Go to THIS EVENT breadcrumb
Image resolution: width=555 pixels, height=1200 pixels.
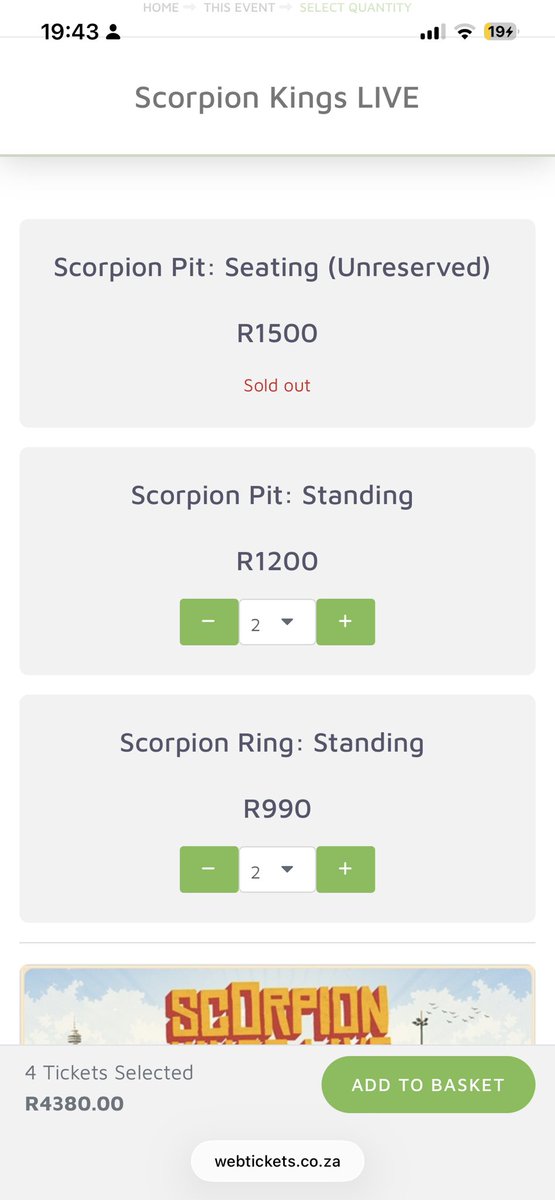(239, 7)
